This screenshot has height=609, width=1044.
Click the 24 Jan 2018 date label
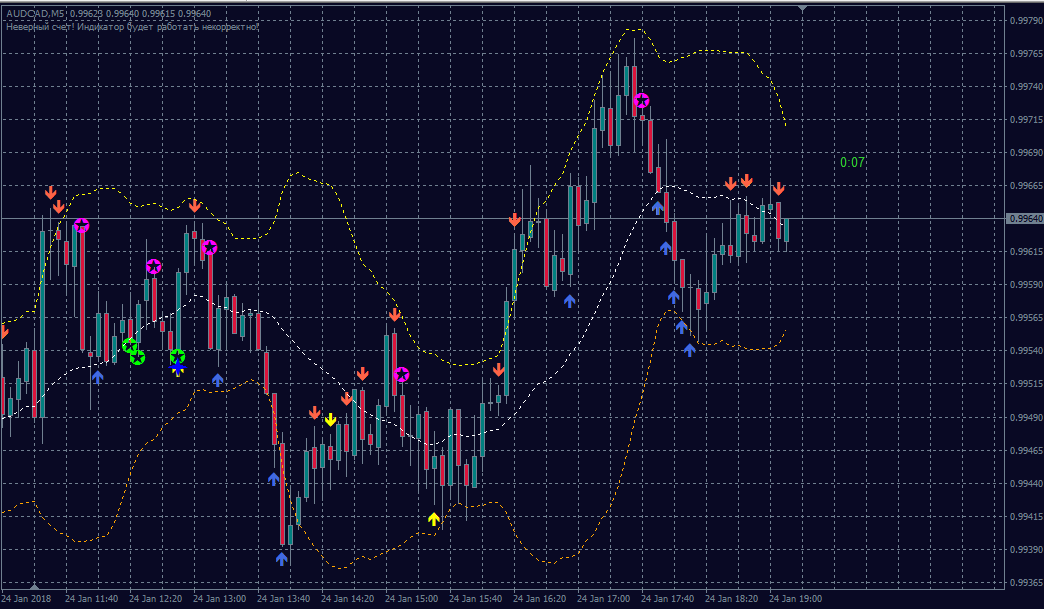pyautogui.click(x=27, y=599)
